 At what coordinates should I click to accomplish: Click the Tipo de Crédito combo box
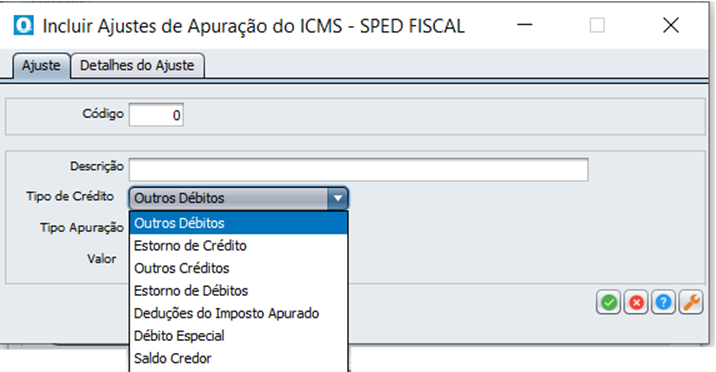click(239, 198)
